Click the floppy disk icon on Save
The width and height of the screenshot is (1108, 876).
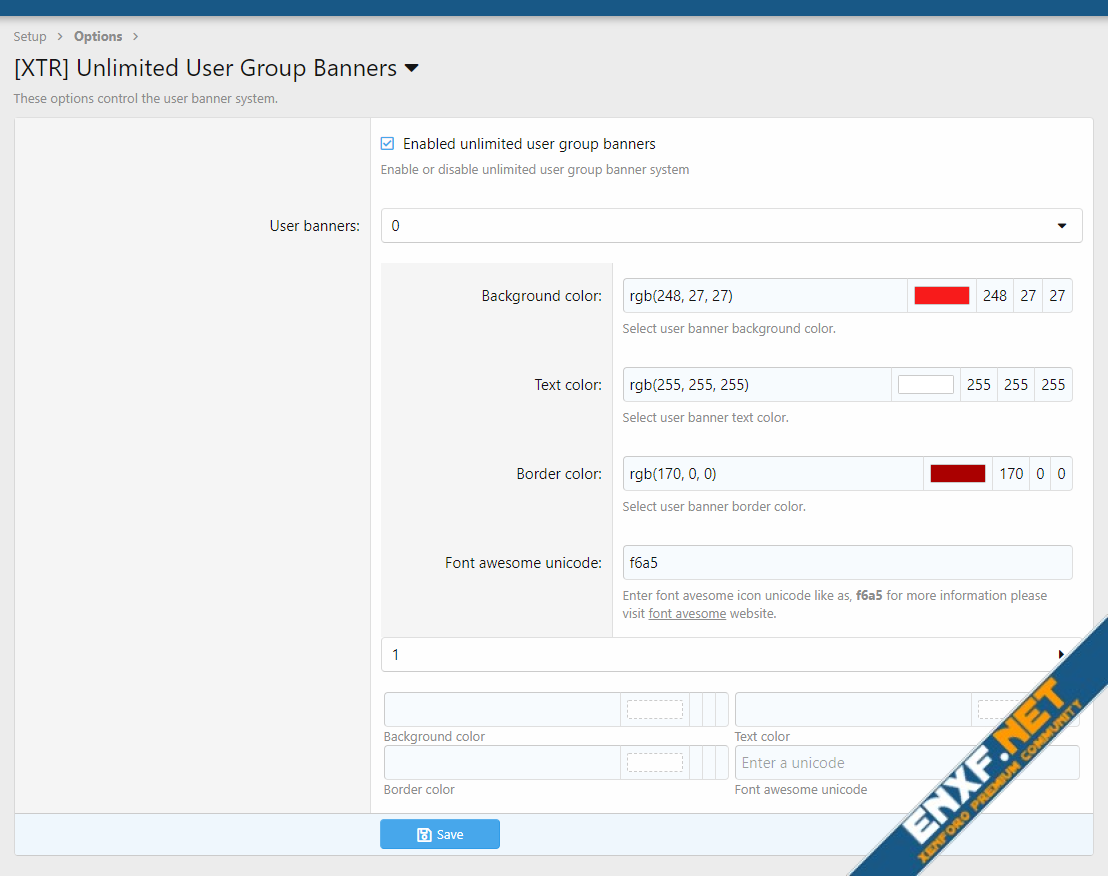tap(424, 835)
